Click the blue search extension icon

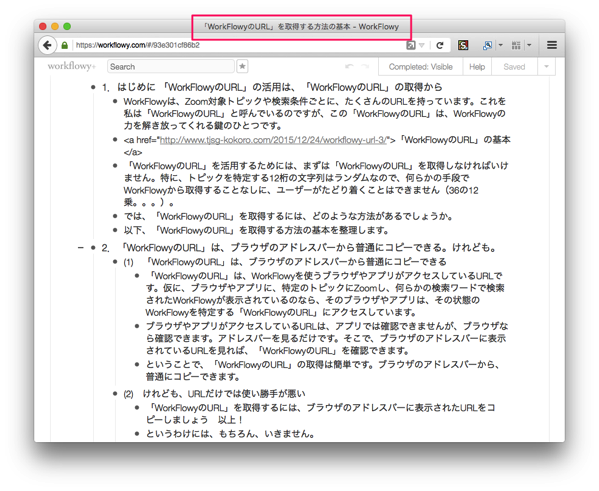487,45
